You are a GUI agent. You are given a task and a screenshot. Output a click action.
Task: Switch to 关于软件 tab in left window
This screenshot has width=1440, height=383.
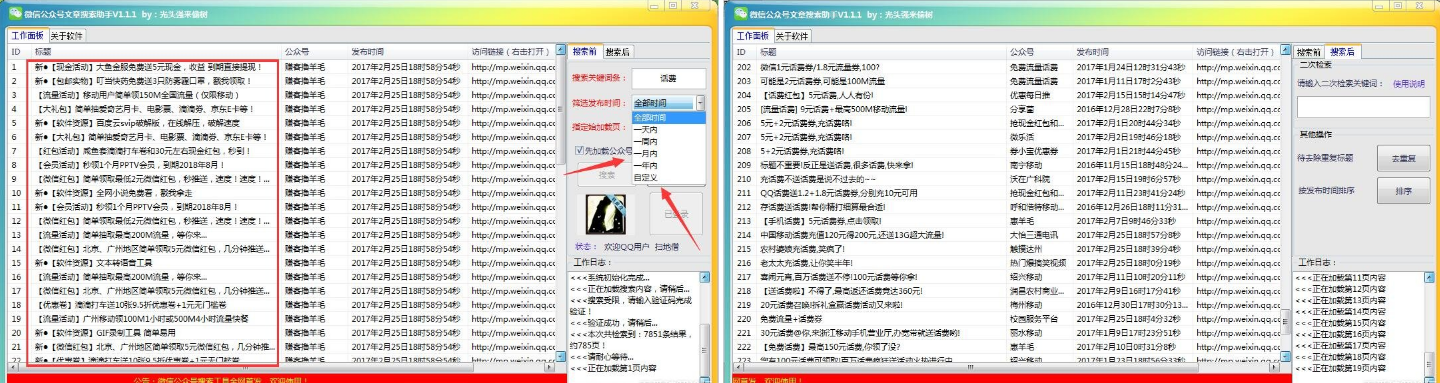67,35
